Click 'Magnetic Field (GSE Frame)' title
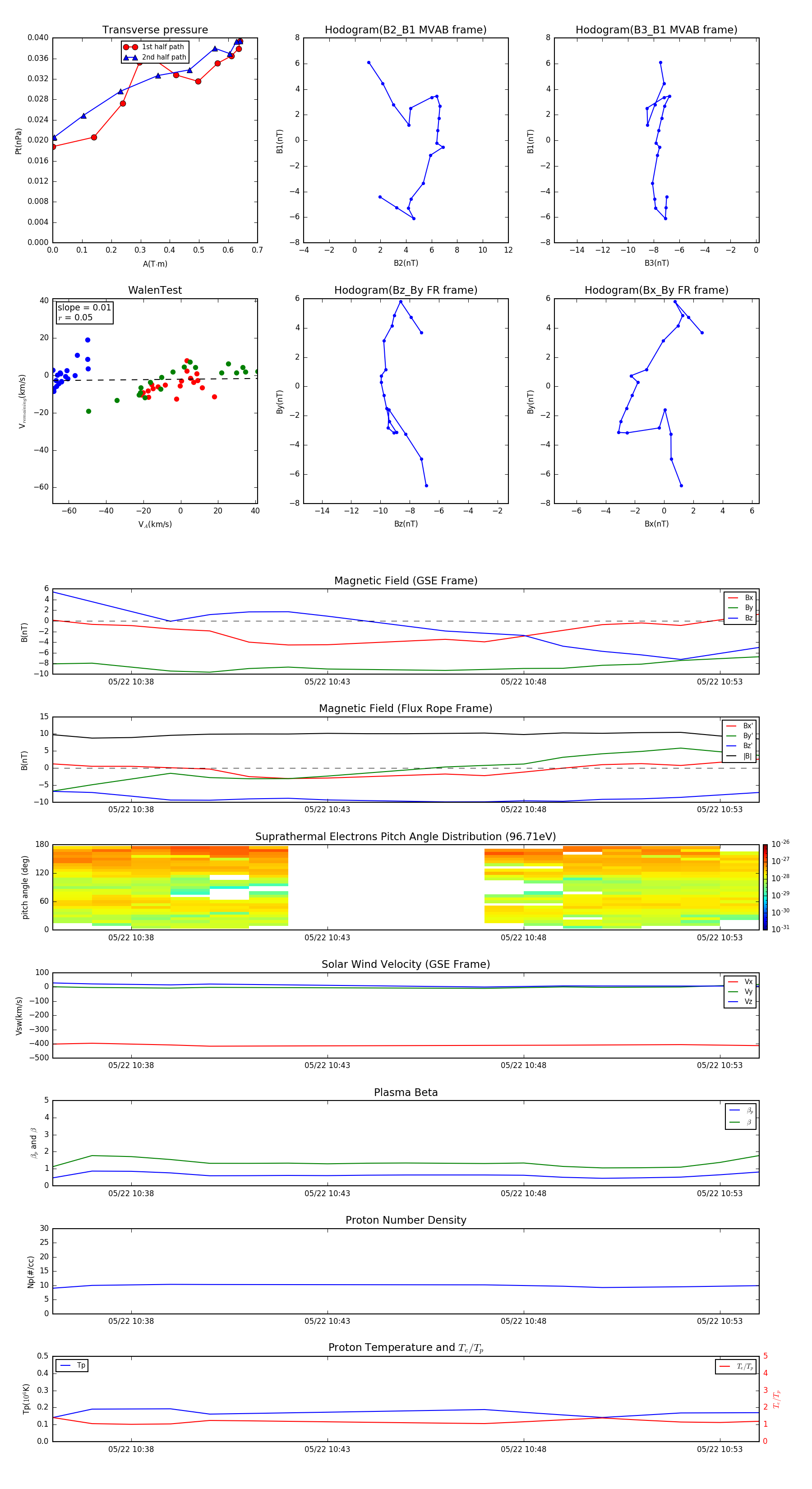812x1489 pixels. point(406,581)
